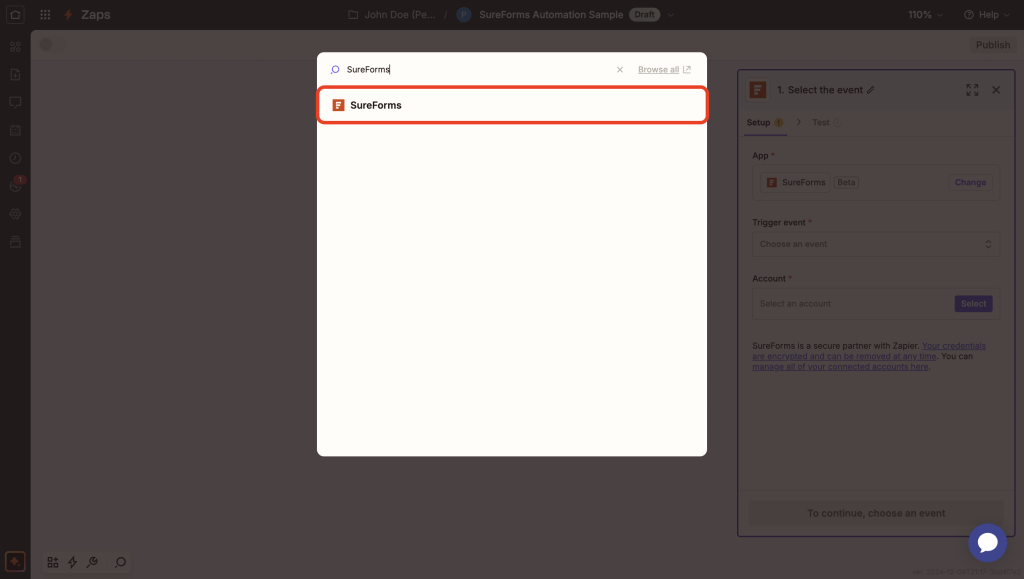Click the wrench tools icon in bottom toolbar

(x=91, y=562)
